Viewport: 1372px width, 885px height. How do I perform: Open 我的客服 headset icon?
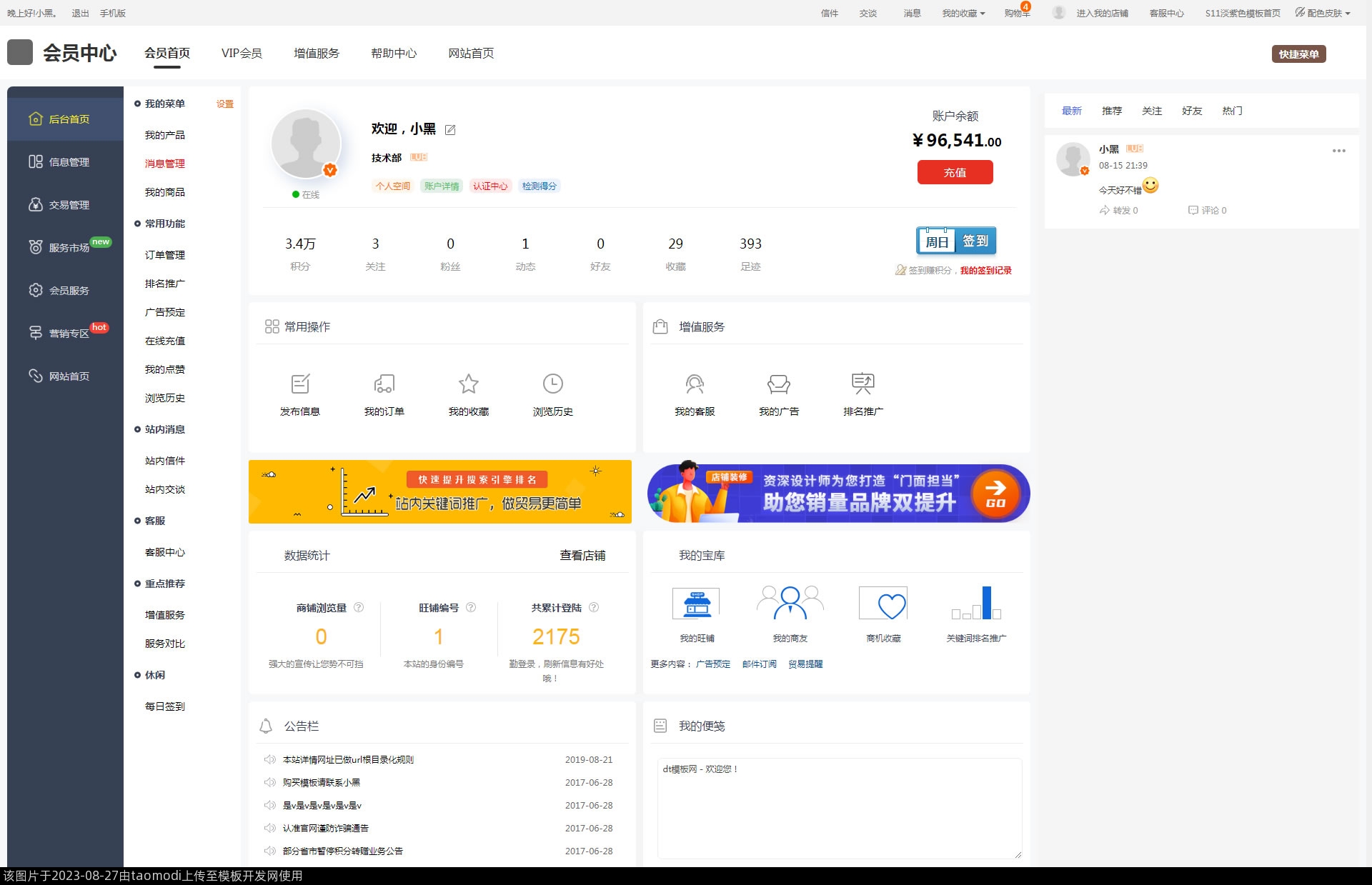[695, 384]
